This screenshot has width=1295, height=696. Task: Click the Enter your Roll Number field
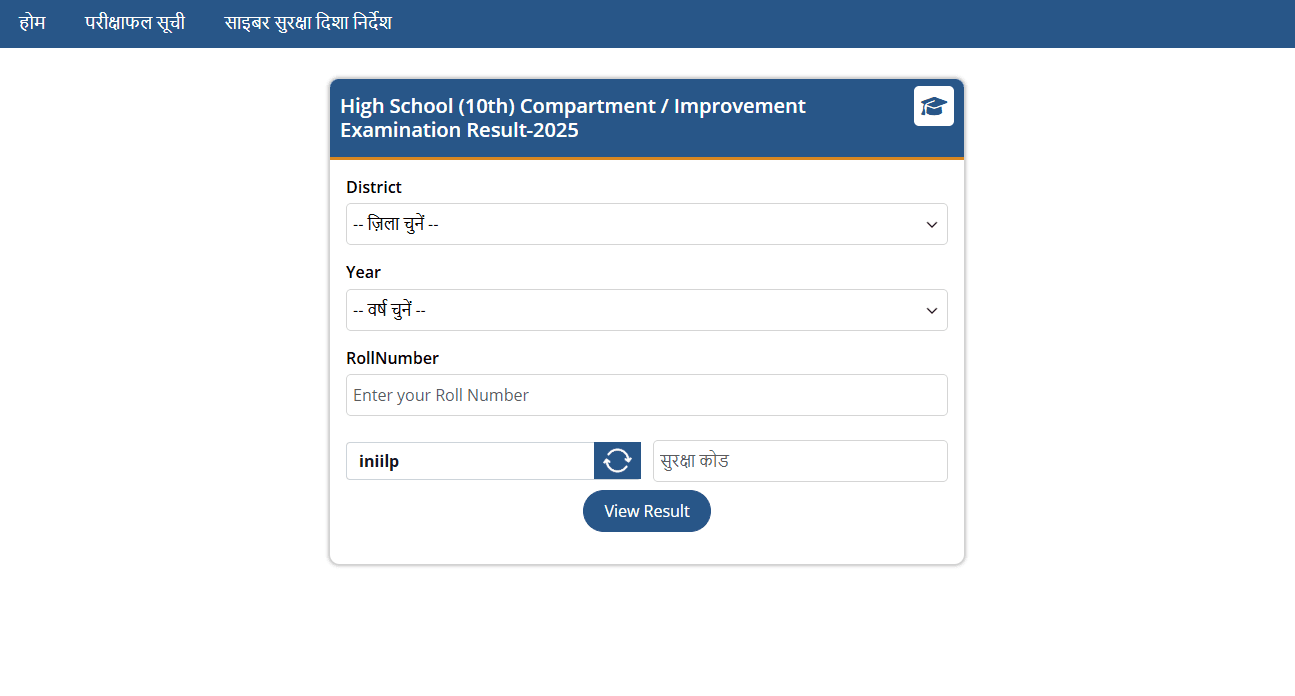[646, 395]
